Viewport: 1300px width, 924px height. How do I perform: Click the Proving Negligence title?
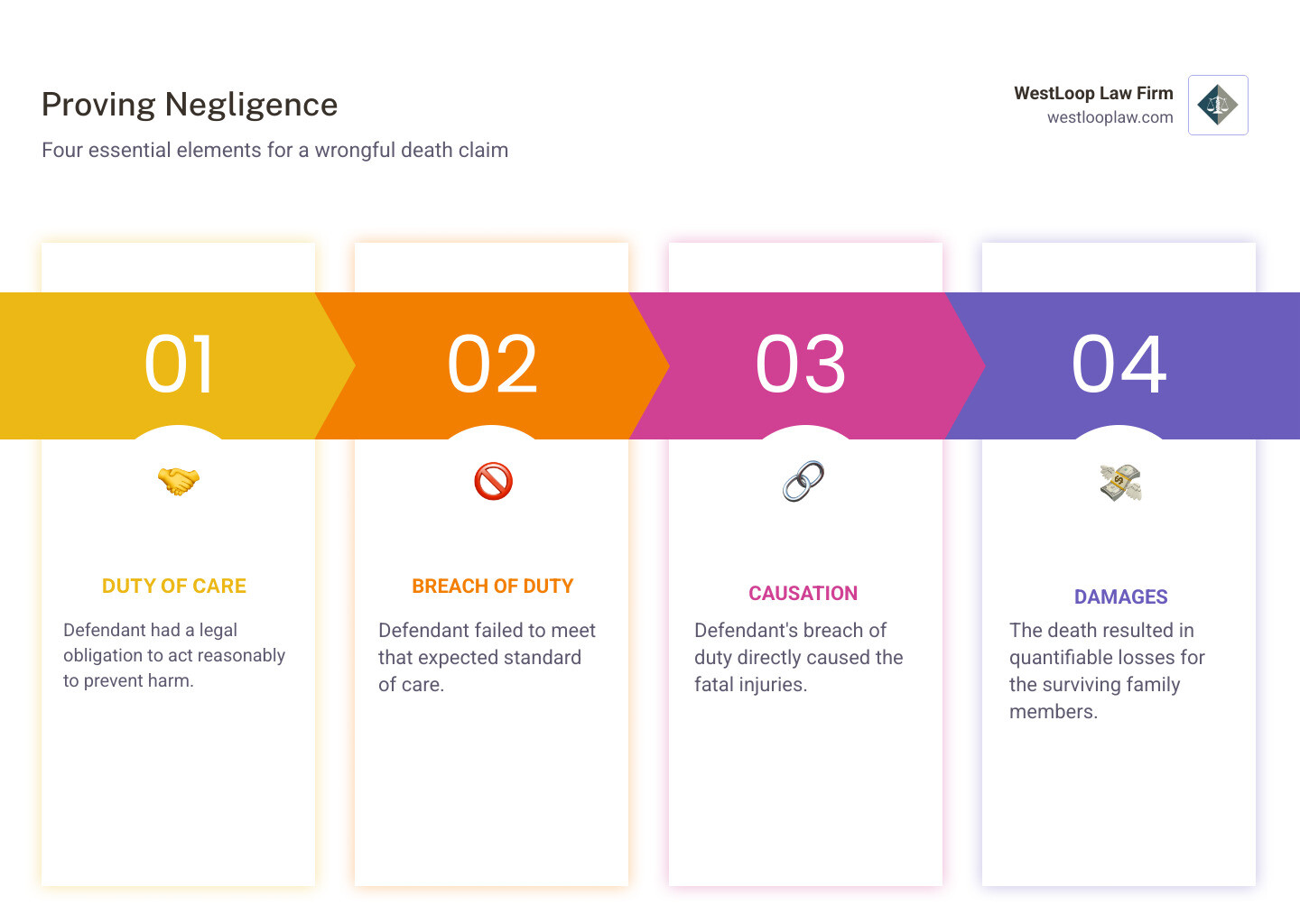coord(190,105)
